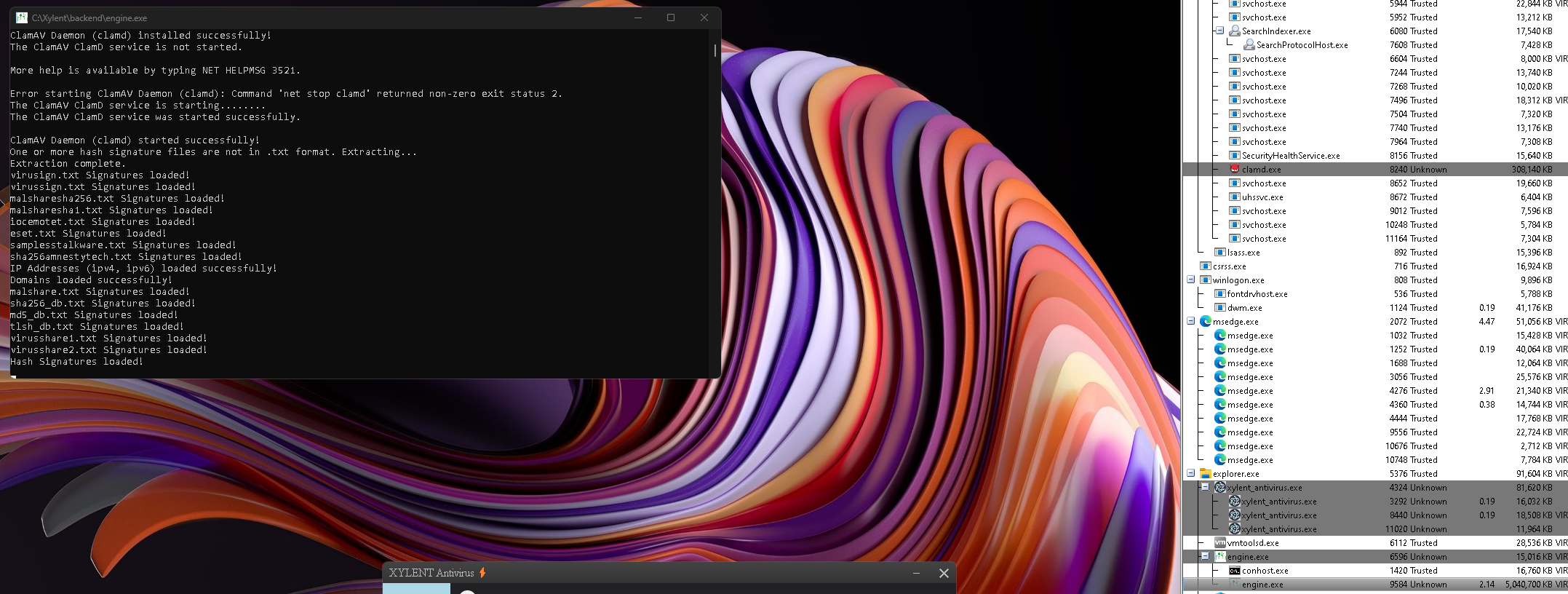Click the SearchProtocolHost.exe process icon
The height and width of the screenshot is (594, 1568).
pyautogui.click(x=1249, y=44)
